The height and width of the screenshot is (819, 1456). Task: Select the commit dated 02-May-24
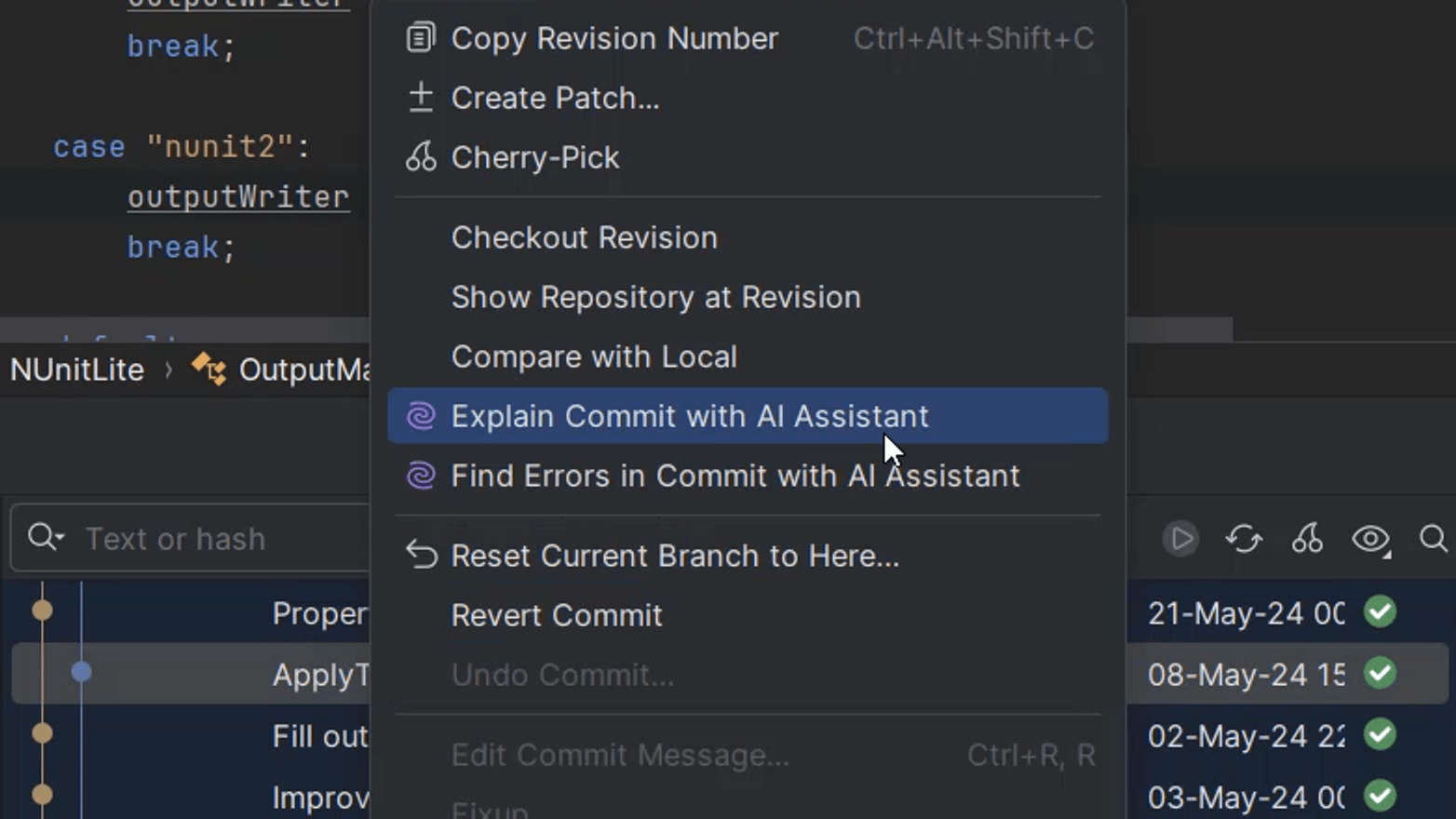[1244, 735]
